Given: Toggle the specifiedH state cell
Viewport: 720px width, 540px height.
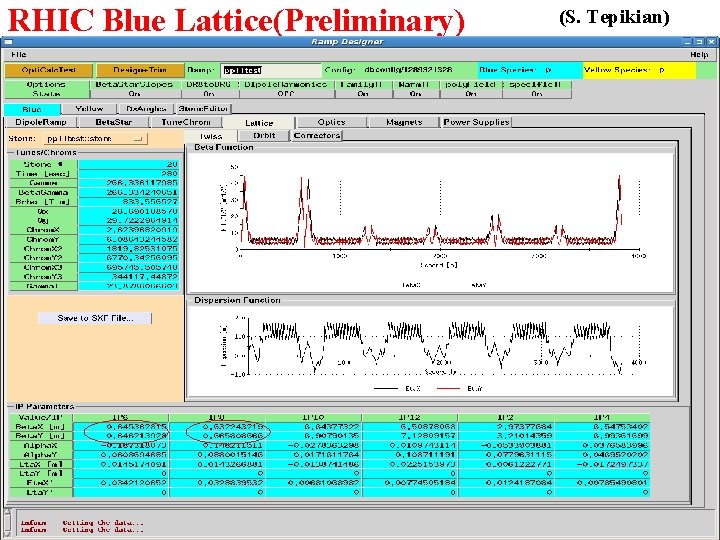Looking at the screenshot, I should [537, 94].
